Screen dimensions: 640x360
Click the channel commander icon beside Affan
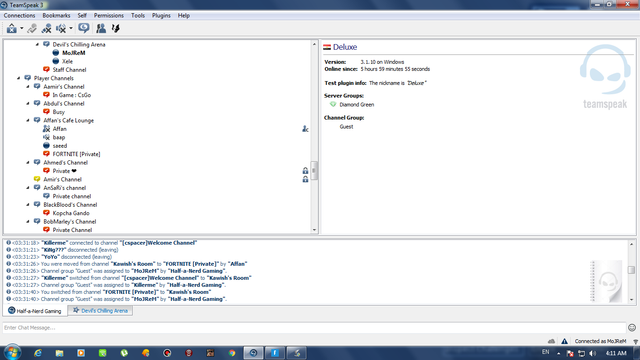click(x=305, y=129)
